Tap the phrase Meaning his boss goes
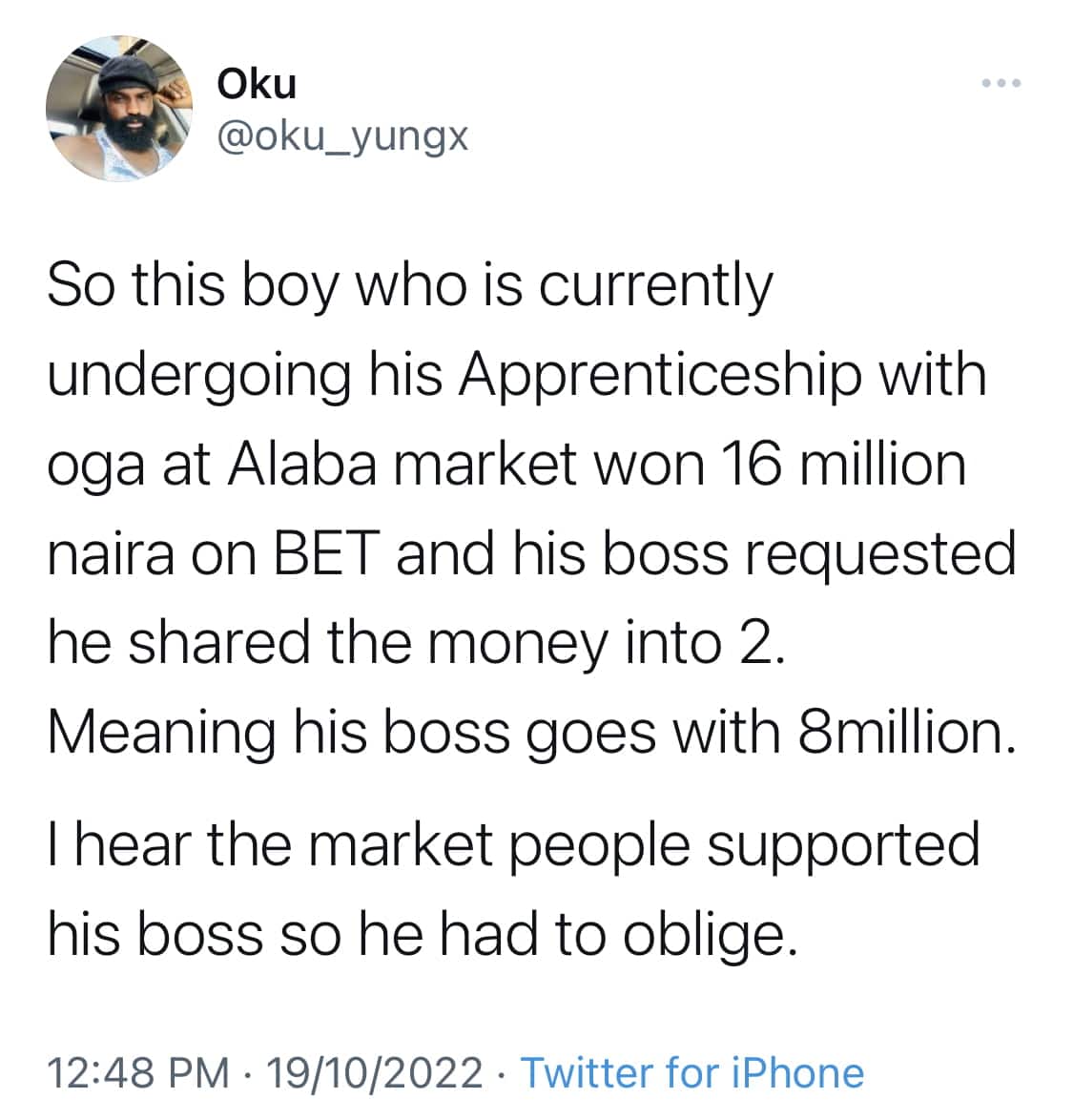This screenshot has height=1120, width=1073. point(352,736)
